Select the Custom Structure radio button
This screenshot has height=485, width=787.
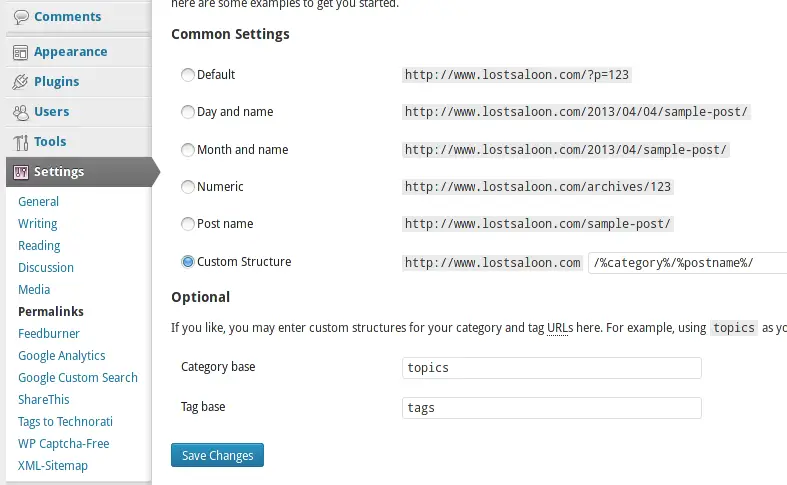188,262
